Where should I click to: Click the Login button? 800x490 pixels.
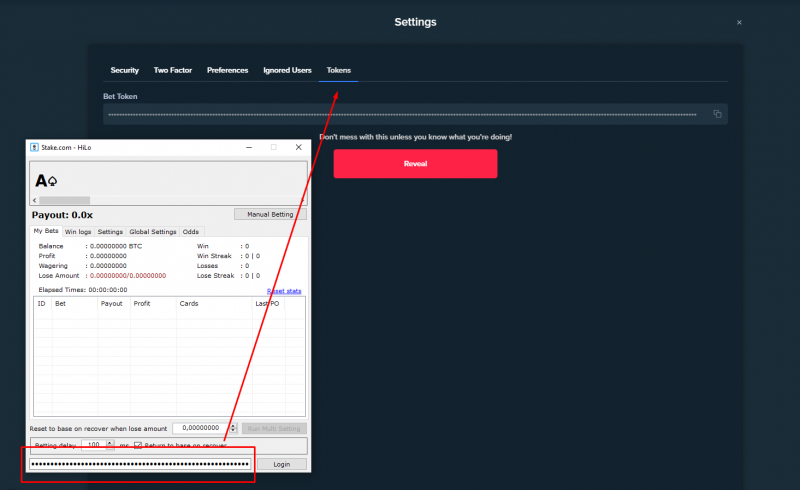pyautogui.click(x=282, y=464)
